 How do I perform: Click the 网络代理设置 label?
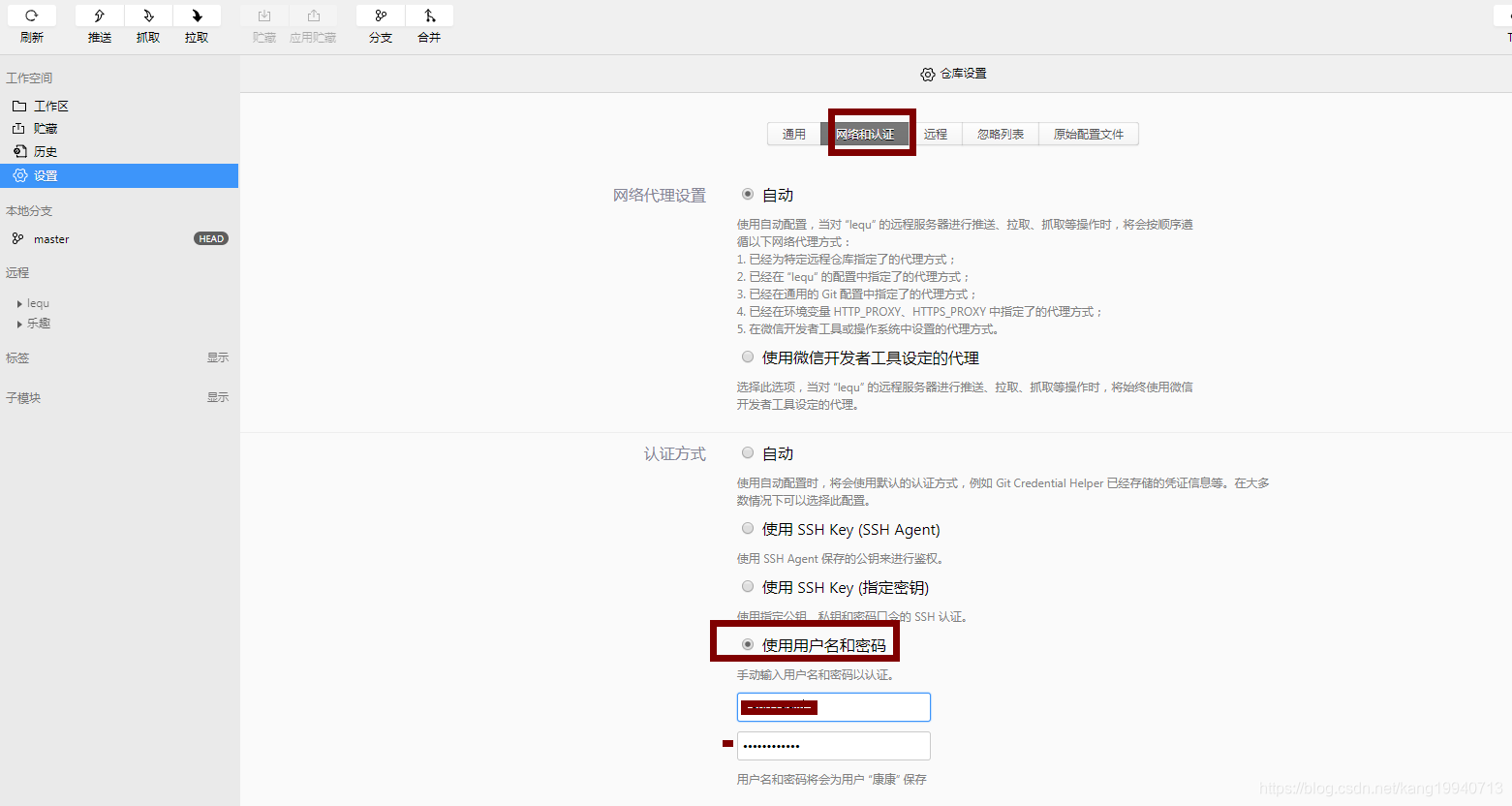pos(660,196)
